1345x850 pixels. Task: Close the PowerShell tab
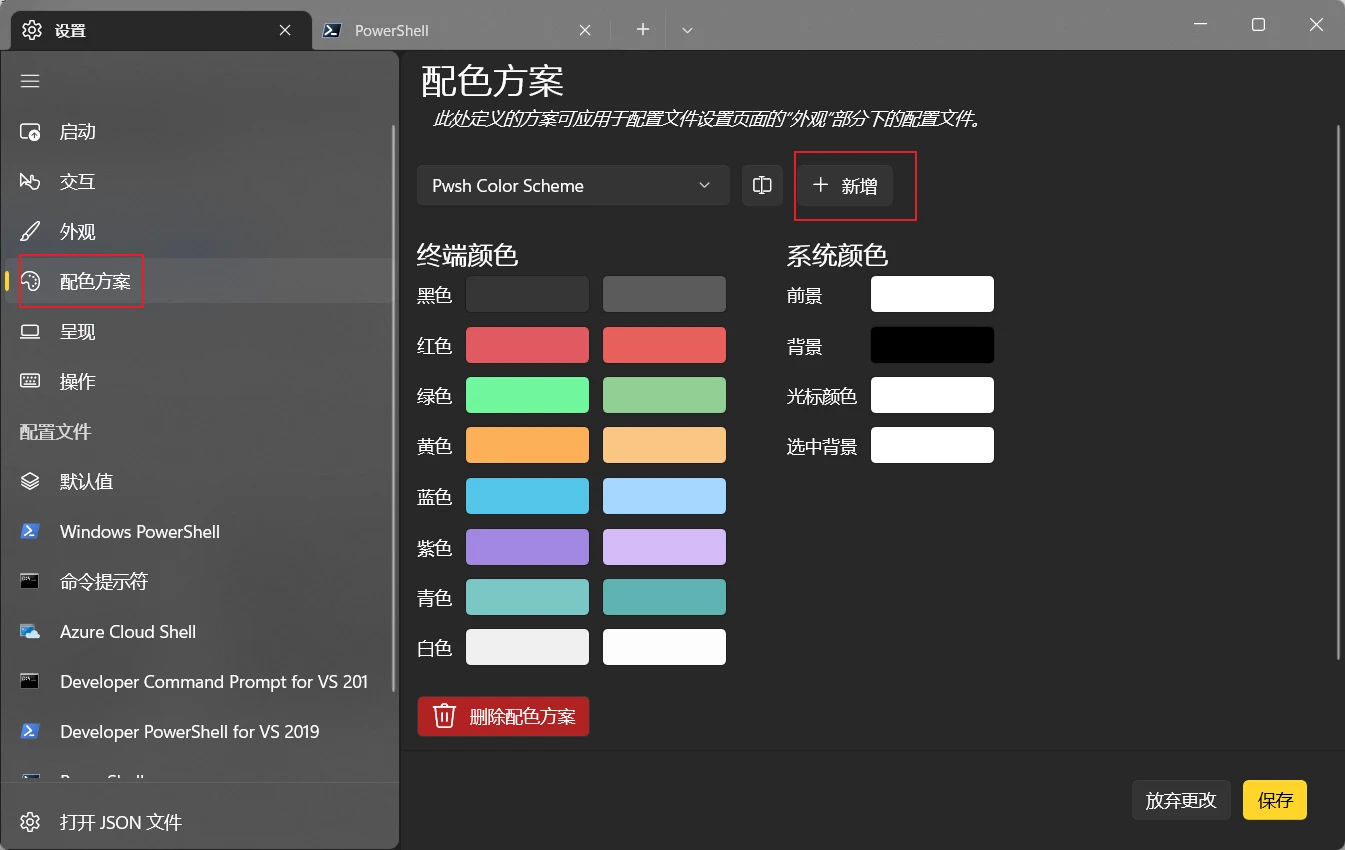pos(586,30)
